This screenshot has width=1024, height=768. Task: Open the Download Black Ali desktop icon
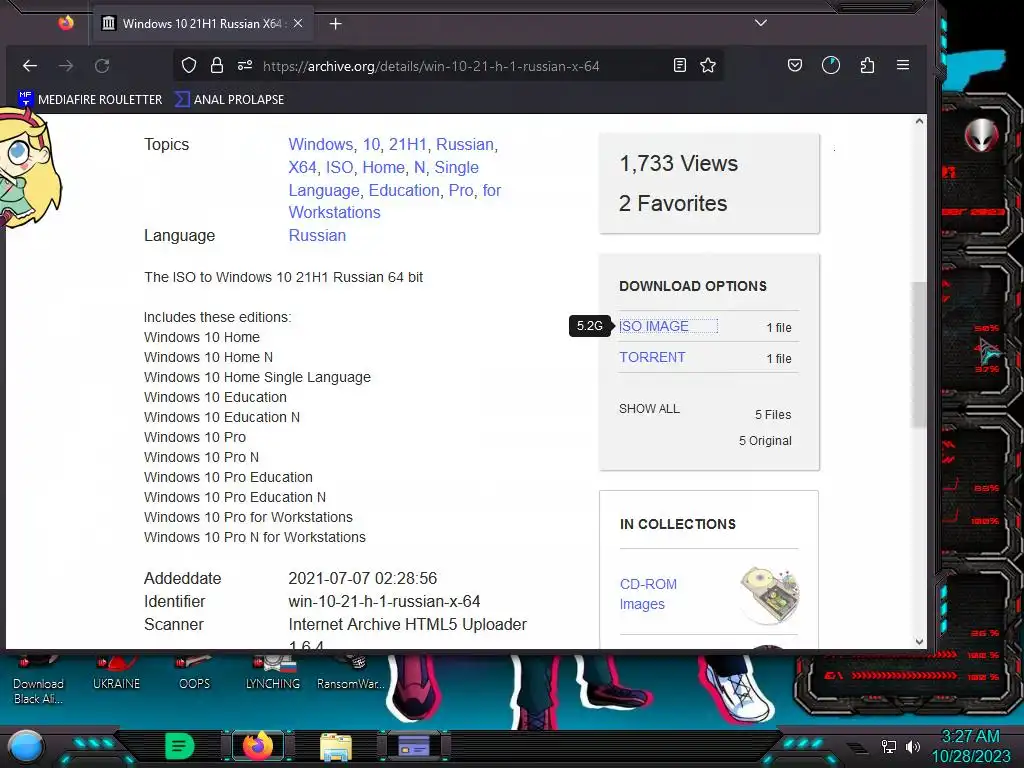click(x=38, y=679)
